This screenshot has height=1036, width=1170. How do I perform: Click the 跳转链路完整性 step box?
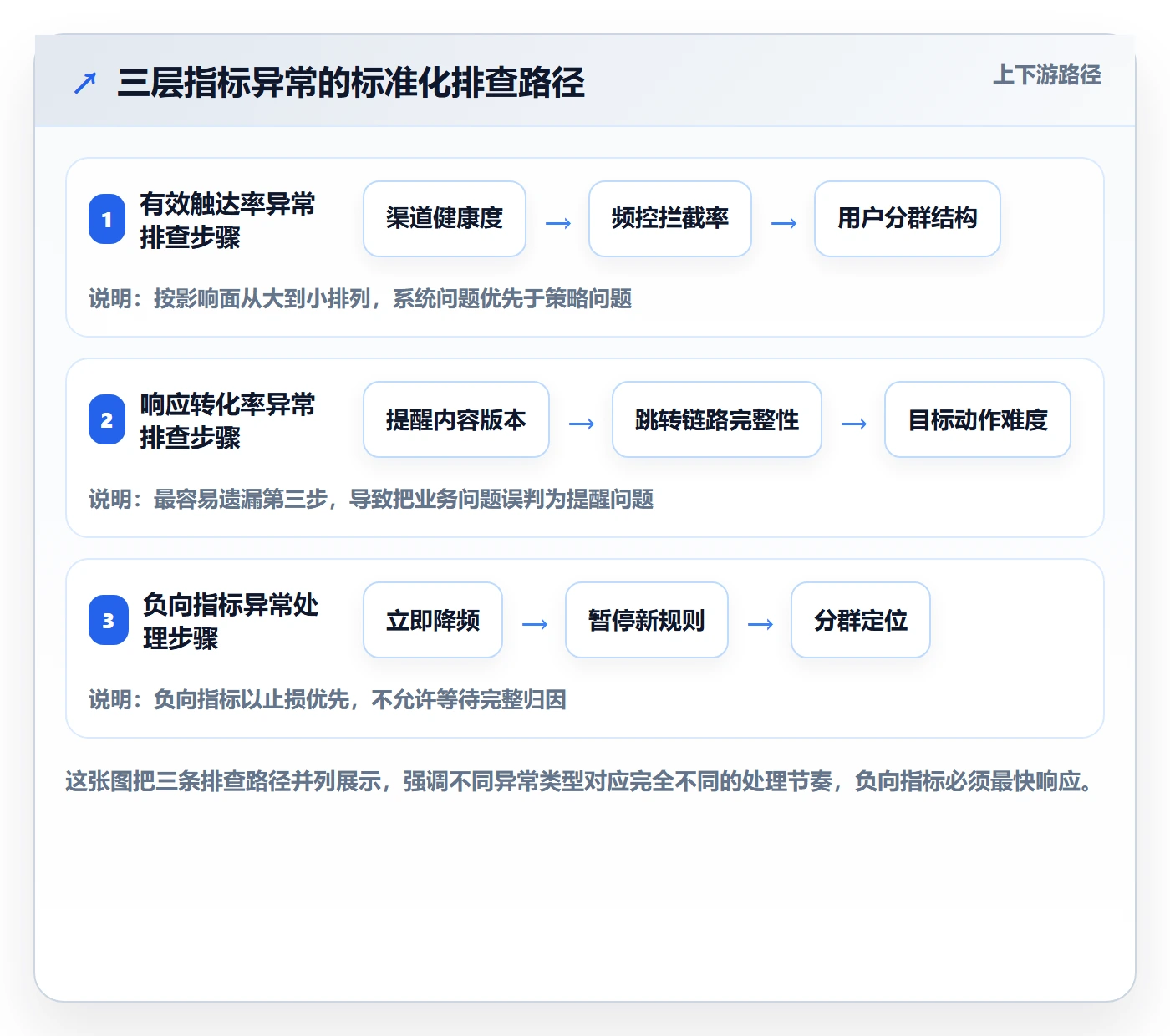coord(717,419)
